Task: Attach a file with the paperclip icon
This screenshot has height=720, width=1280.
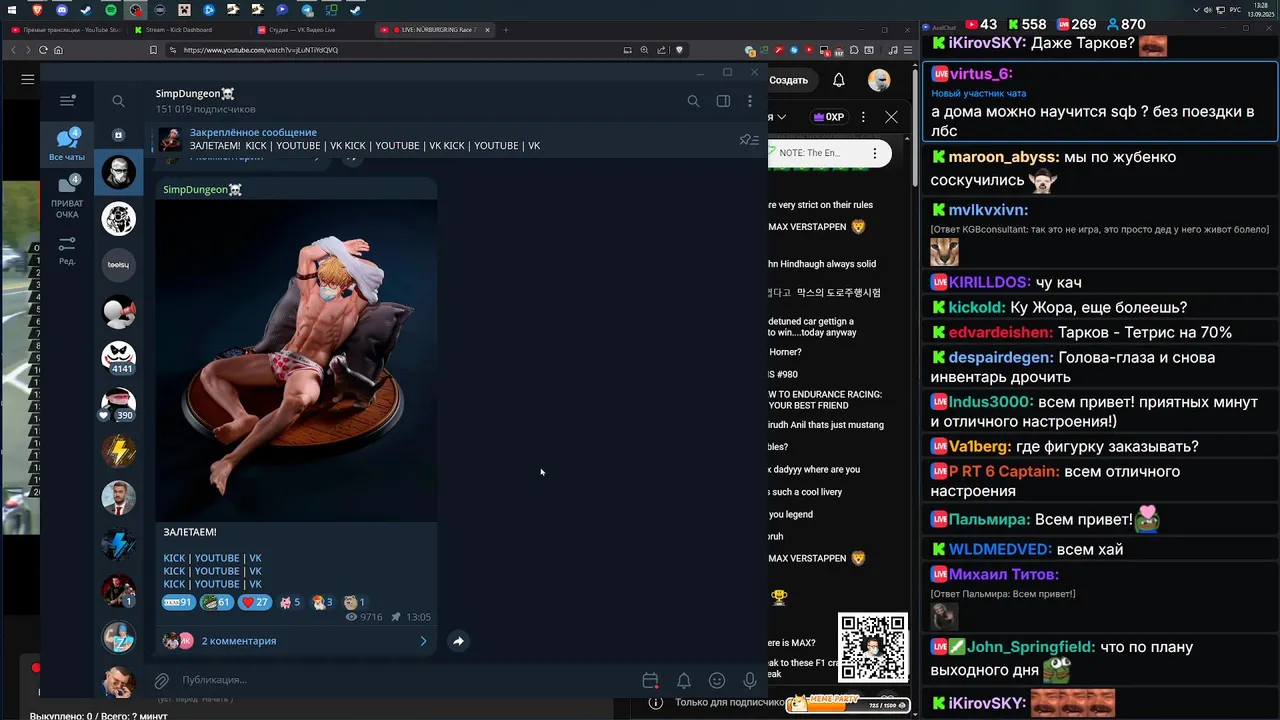Action: 162,681
